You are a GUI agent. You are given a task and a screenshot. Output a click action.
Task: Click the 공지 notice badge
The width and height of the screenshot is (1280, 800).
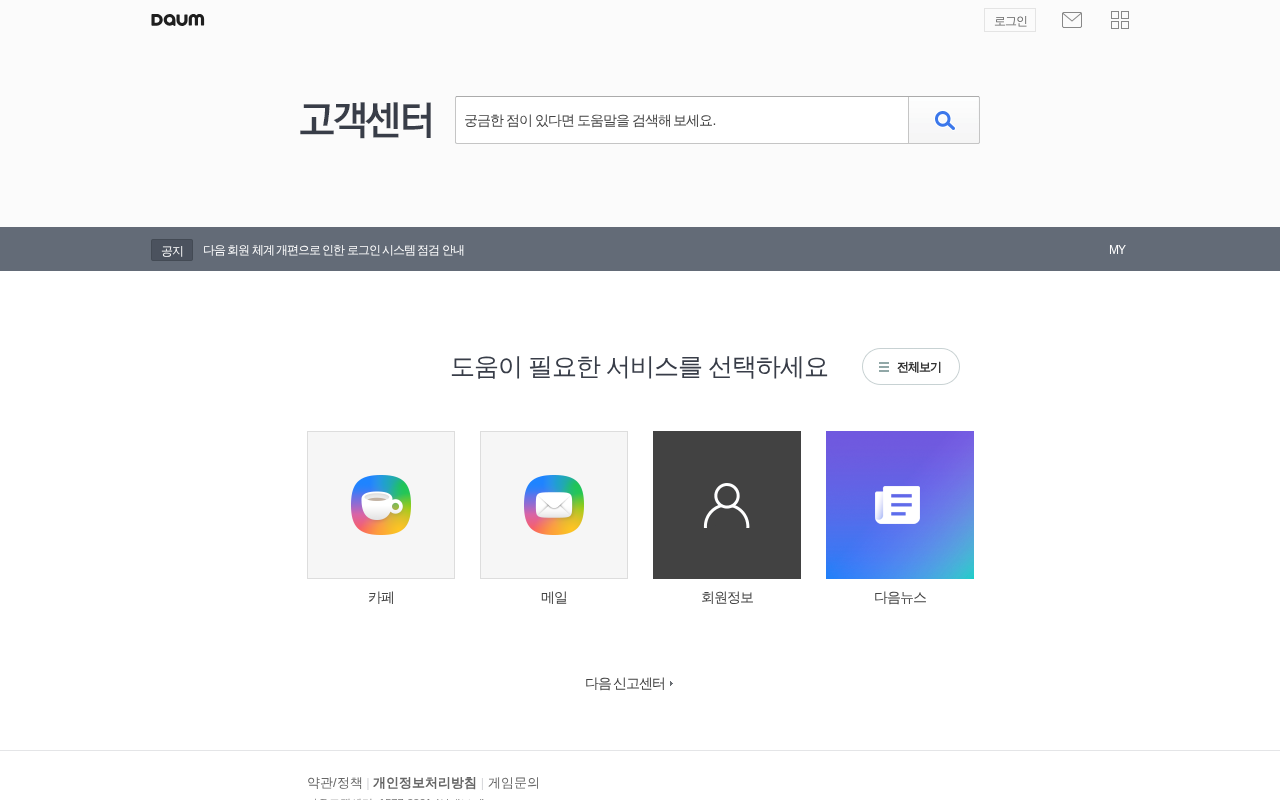click(172, 250)
